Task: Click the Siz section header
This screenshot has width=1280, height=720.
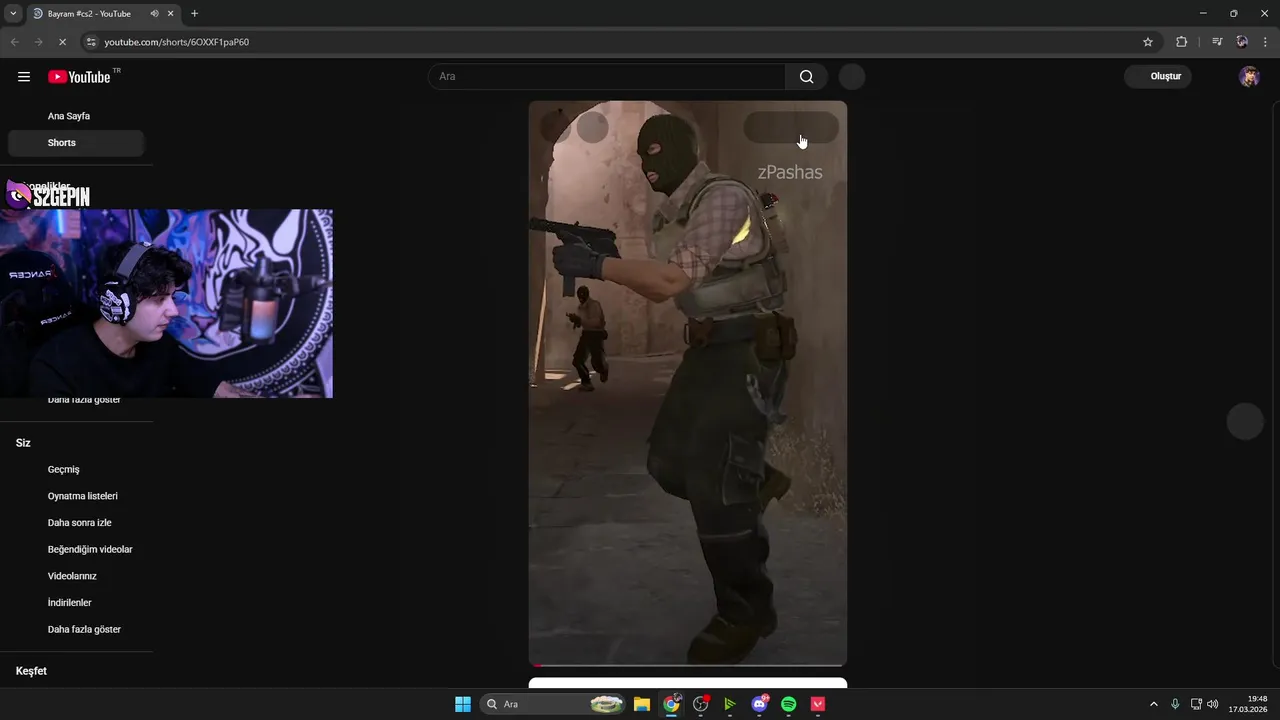Action: (23, 443)
